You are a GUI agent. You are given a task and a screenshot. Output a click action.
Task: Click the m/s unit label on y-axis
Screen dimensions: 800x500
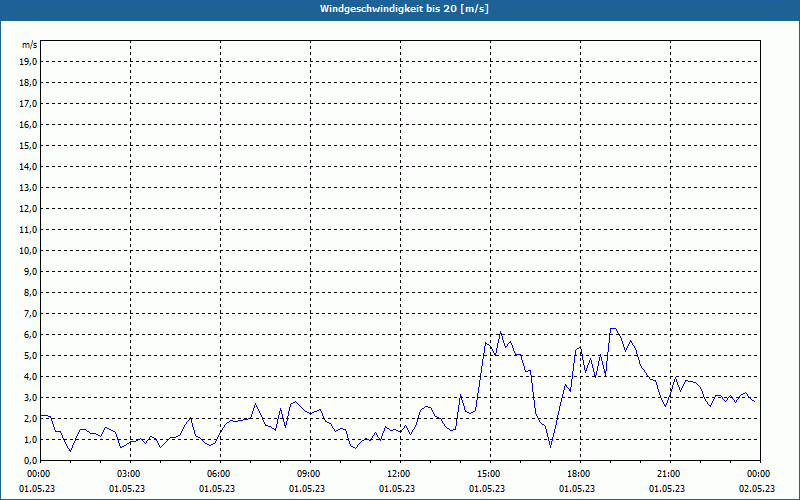coord(30,45)
